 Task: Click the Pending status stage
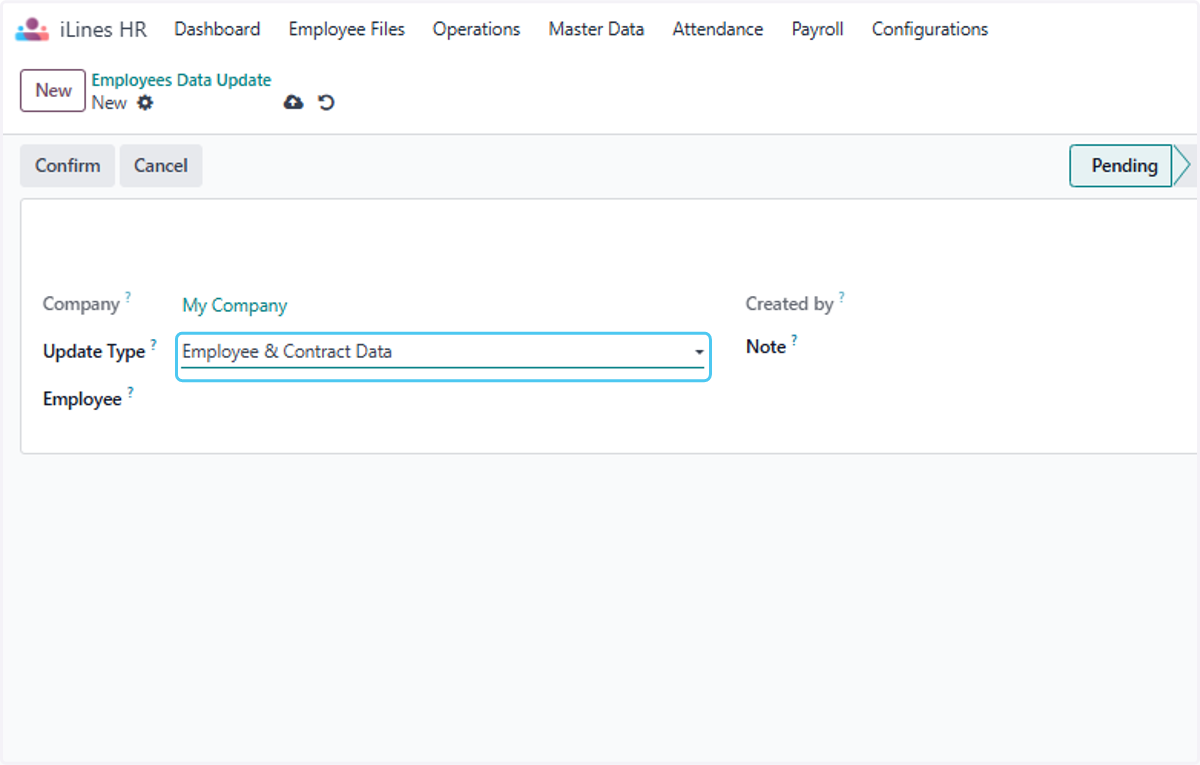point(1124,166)
